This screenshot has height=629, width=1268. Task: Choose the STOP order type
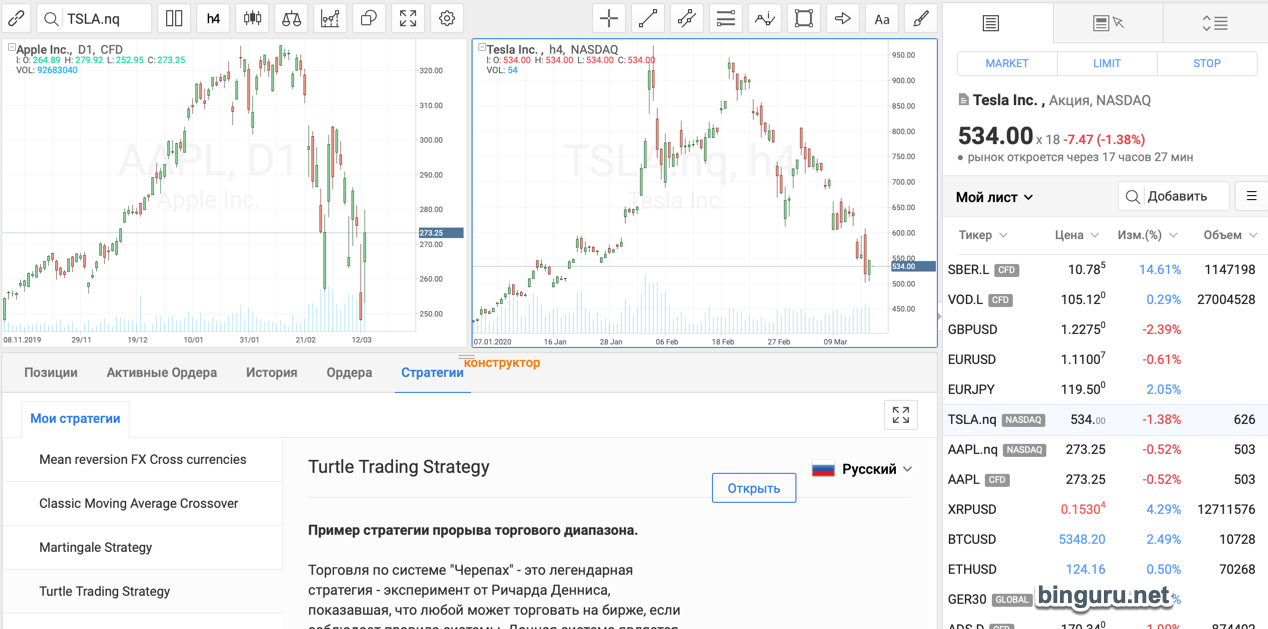(x=1207, y=63)
